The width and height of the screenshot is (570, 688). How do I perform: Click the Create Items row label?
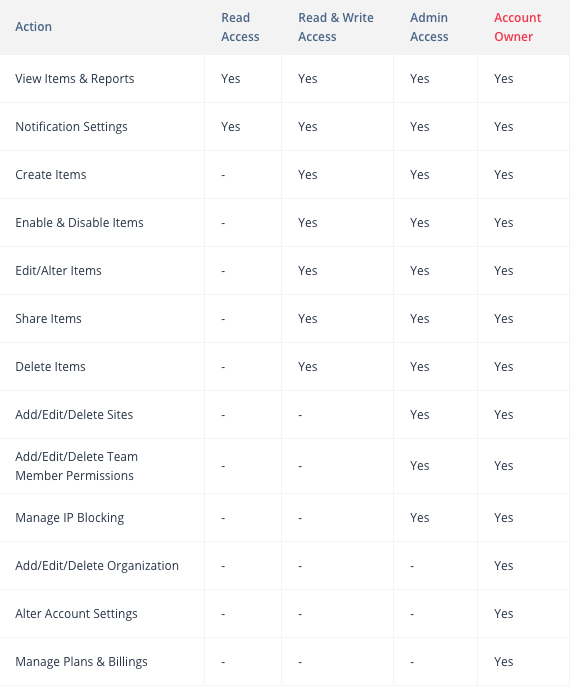tap(51, 175)
